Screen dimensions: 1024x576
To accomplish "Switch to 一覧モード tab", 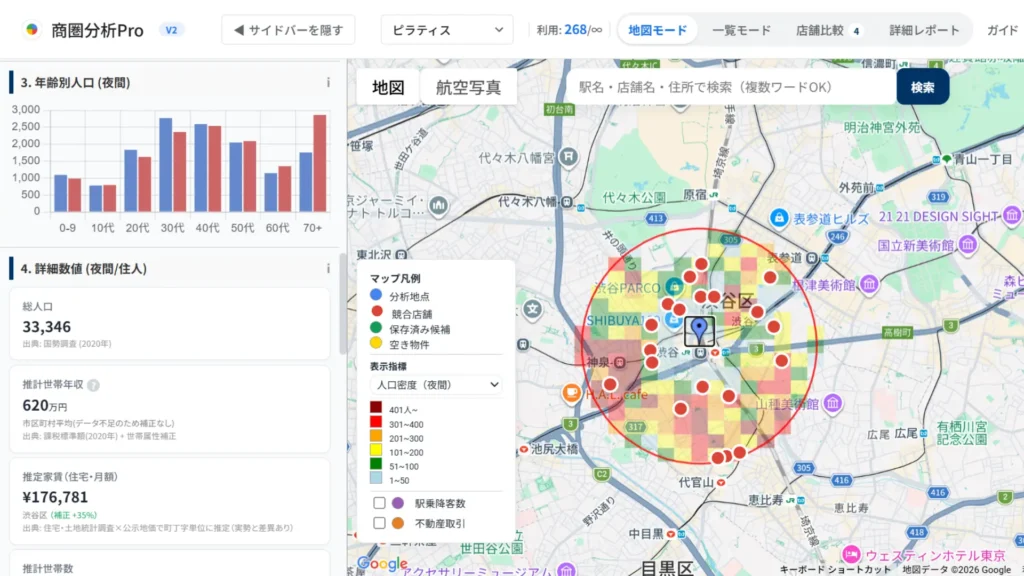I will click(741, 30).
